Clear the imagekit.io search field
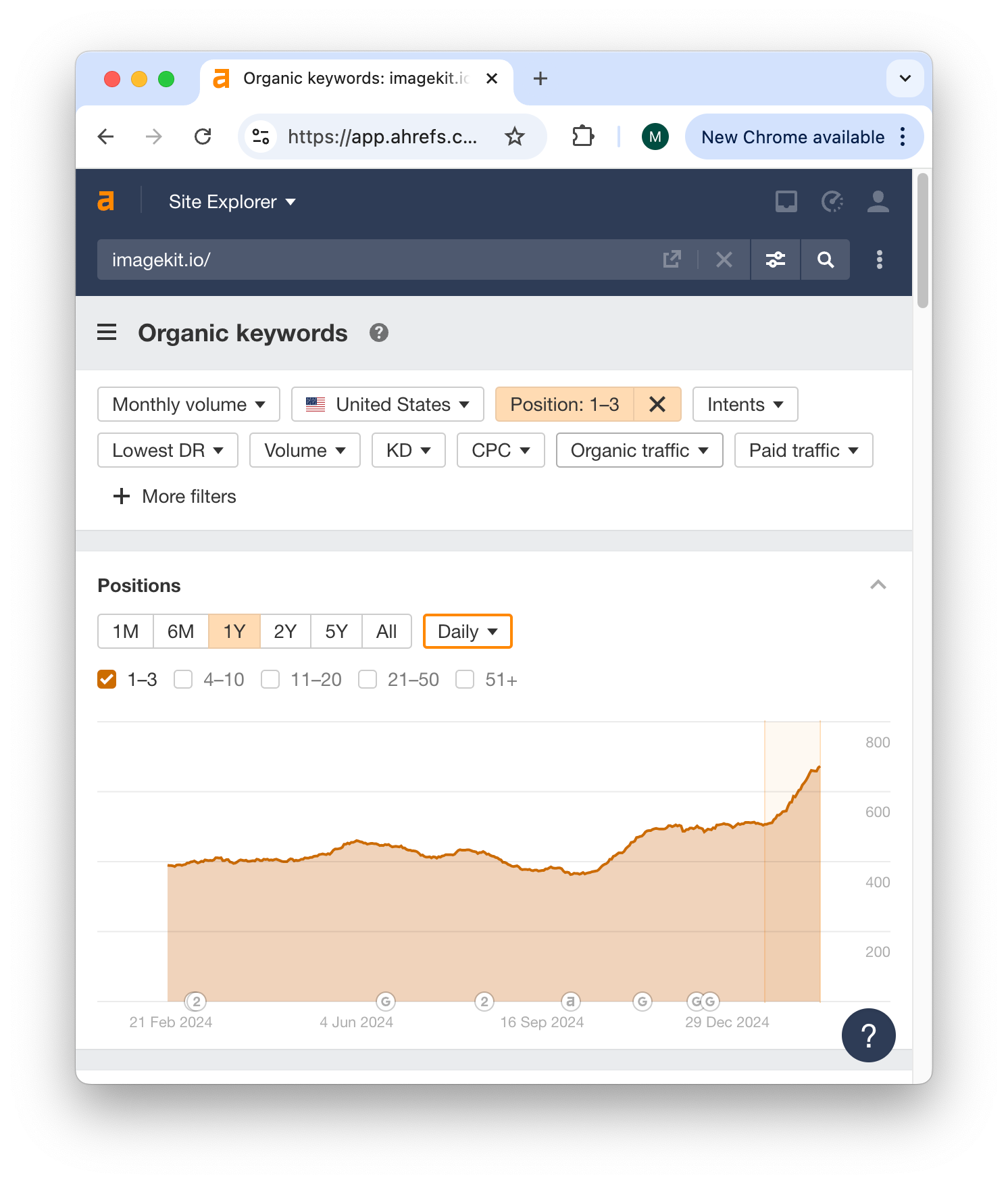1008x1184 pixels. (x=724, y=260)
